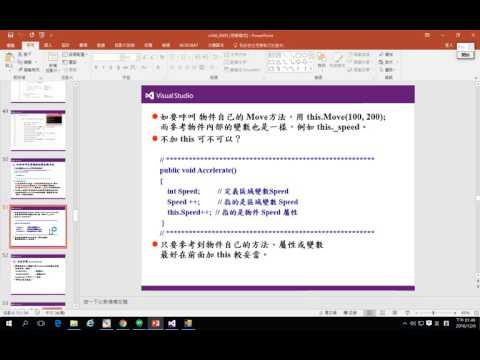Select the currently highlighted slide thumbnail
This screenshot has height=360, width=480.
click(38, 227)
